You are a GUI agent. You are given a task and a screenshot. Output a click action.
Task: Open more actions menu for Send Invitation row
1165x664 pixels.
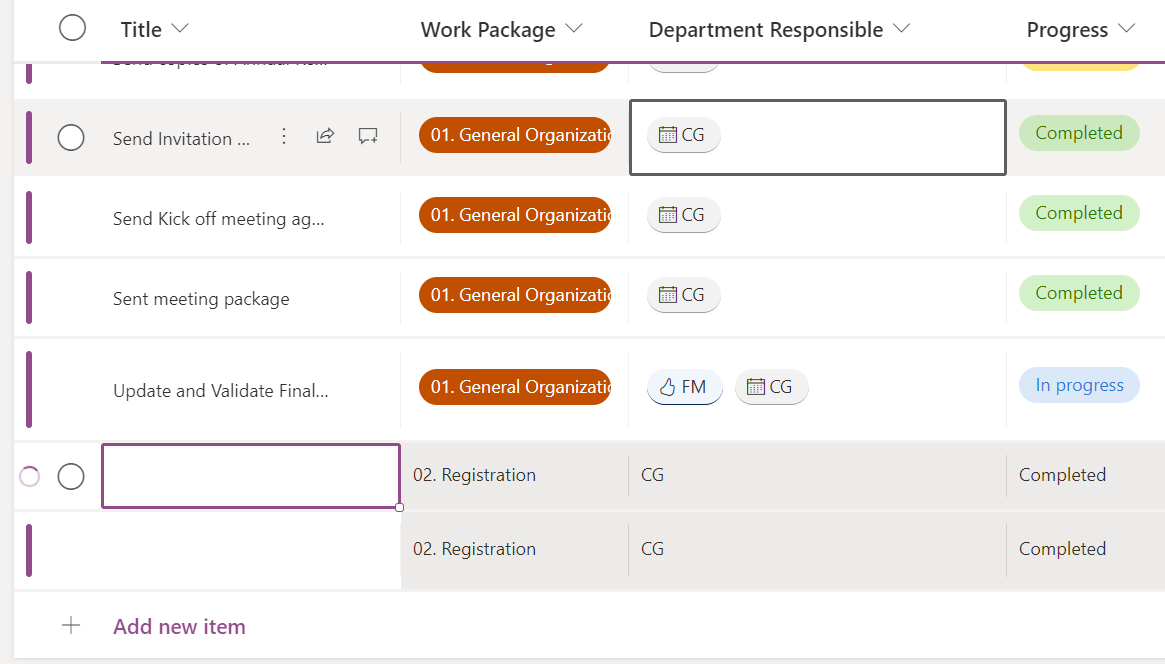click(x=284, y=136)
